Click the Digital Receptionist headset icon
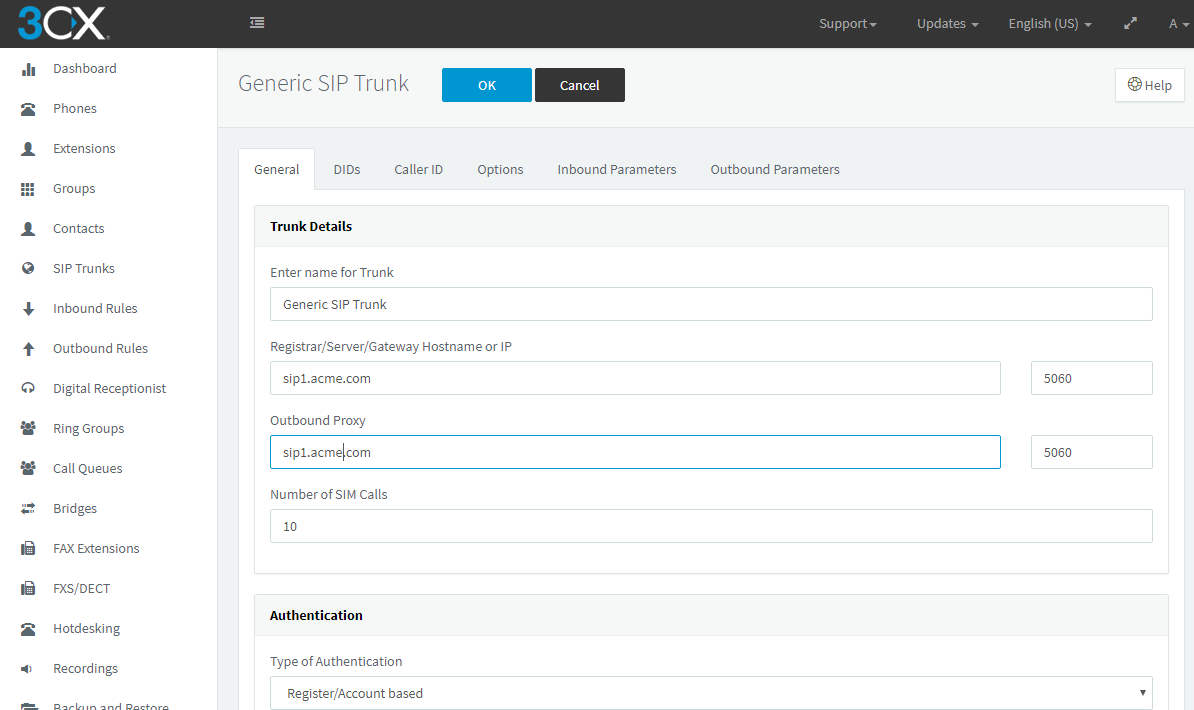The height and width of the screenshot is (710, 1194). 28,389
